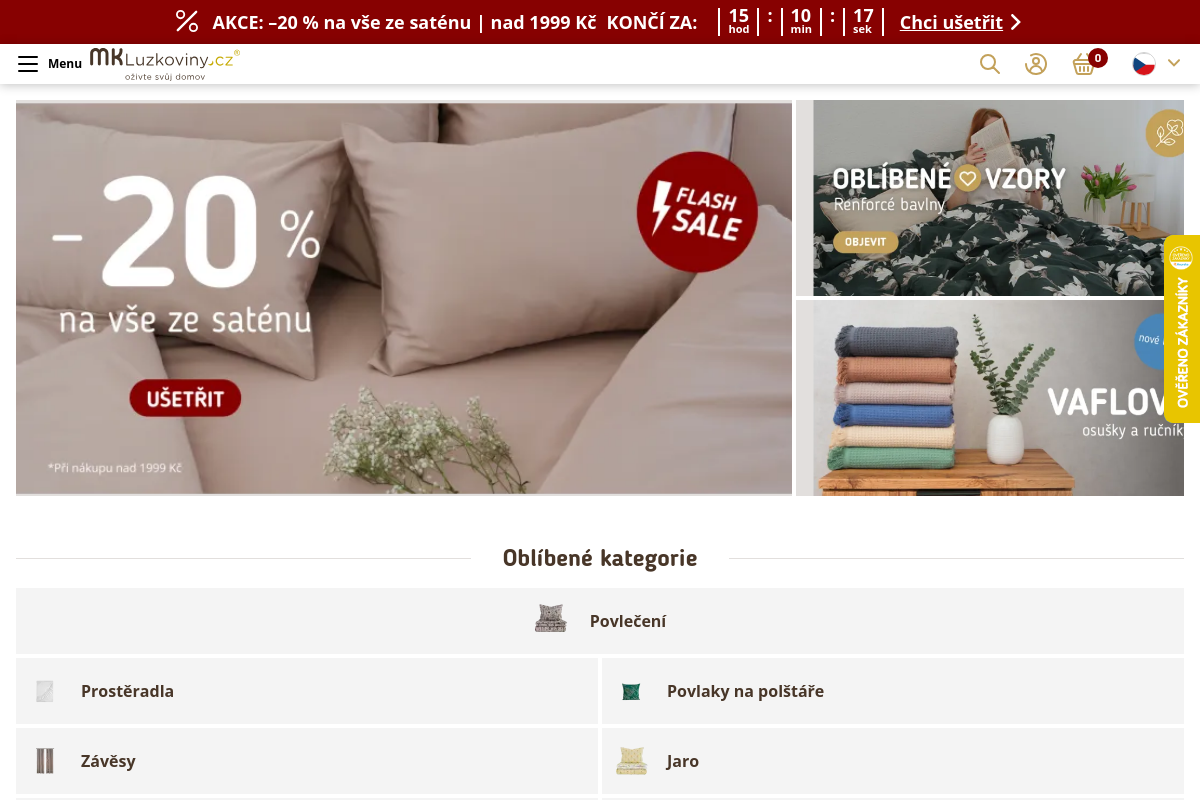Screen dimensions: 1200x800
Task: Open the hamburger Menu icon
Action: pyautogui.click(x=28, y=64)
